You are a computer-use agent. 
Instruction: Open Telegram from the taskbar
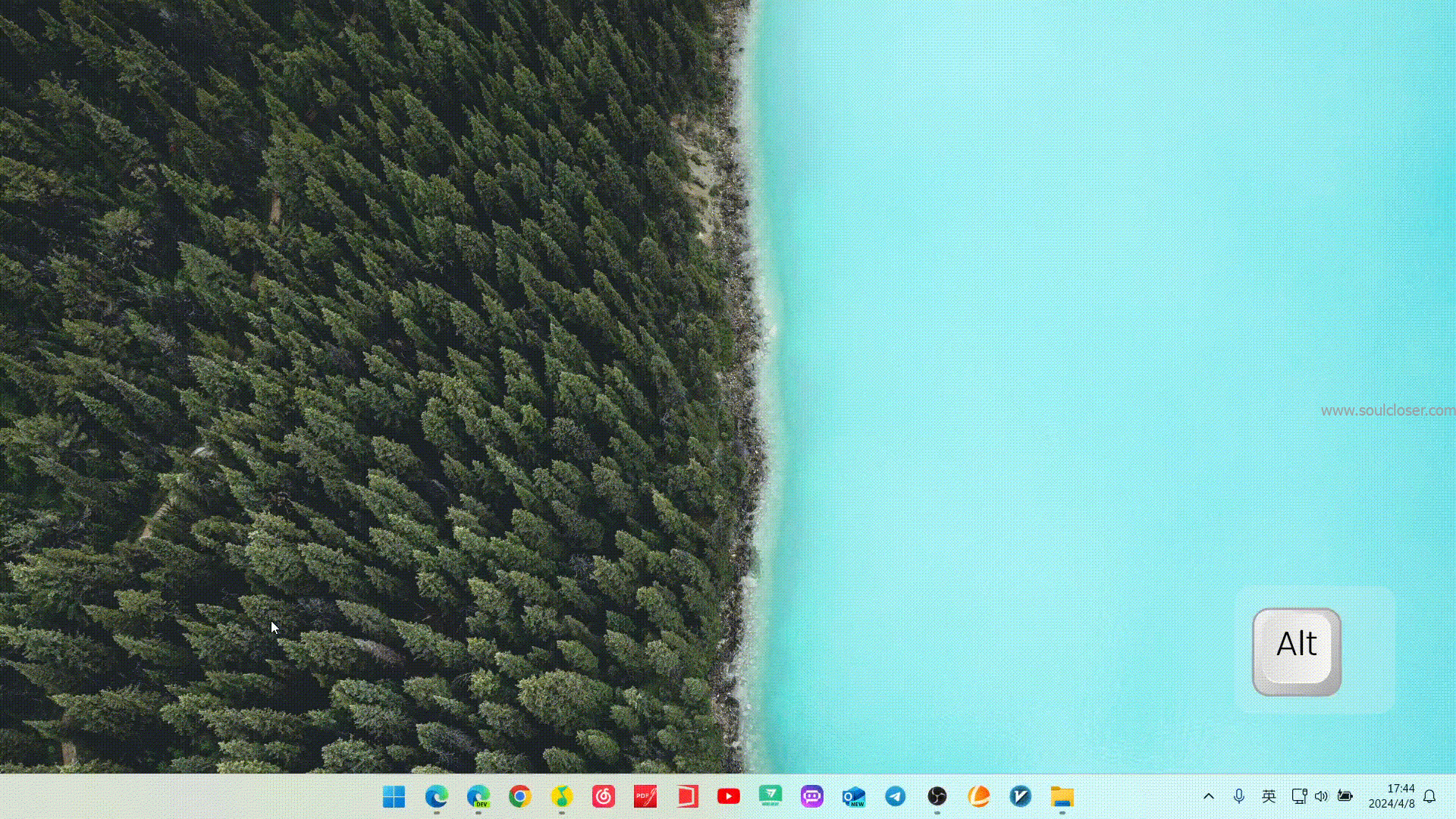[895, 796]
